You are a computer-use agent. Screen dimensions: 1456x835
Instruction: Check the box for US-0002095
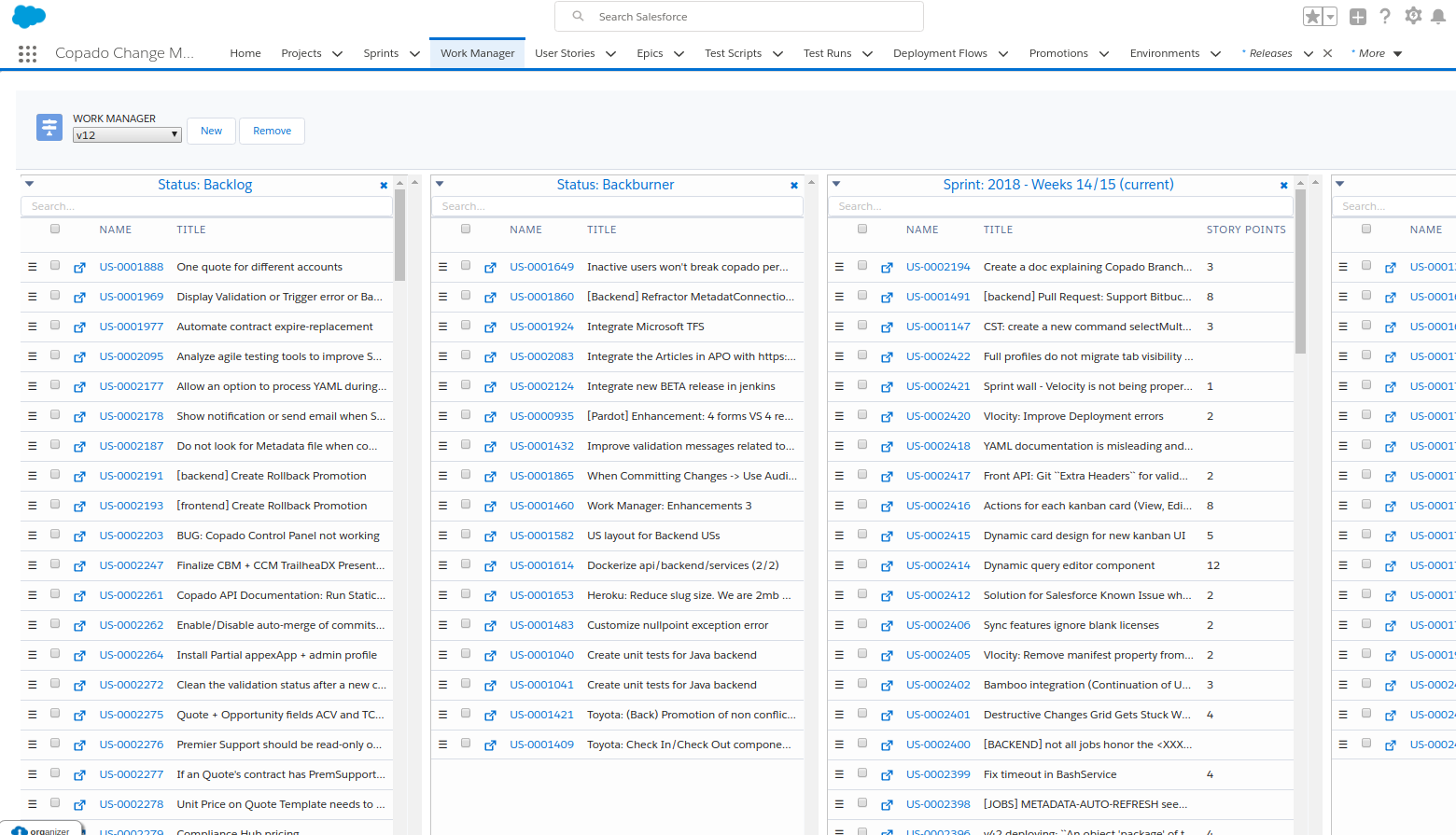click(55, 355)
